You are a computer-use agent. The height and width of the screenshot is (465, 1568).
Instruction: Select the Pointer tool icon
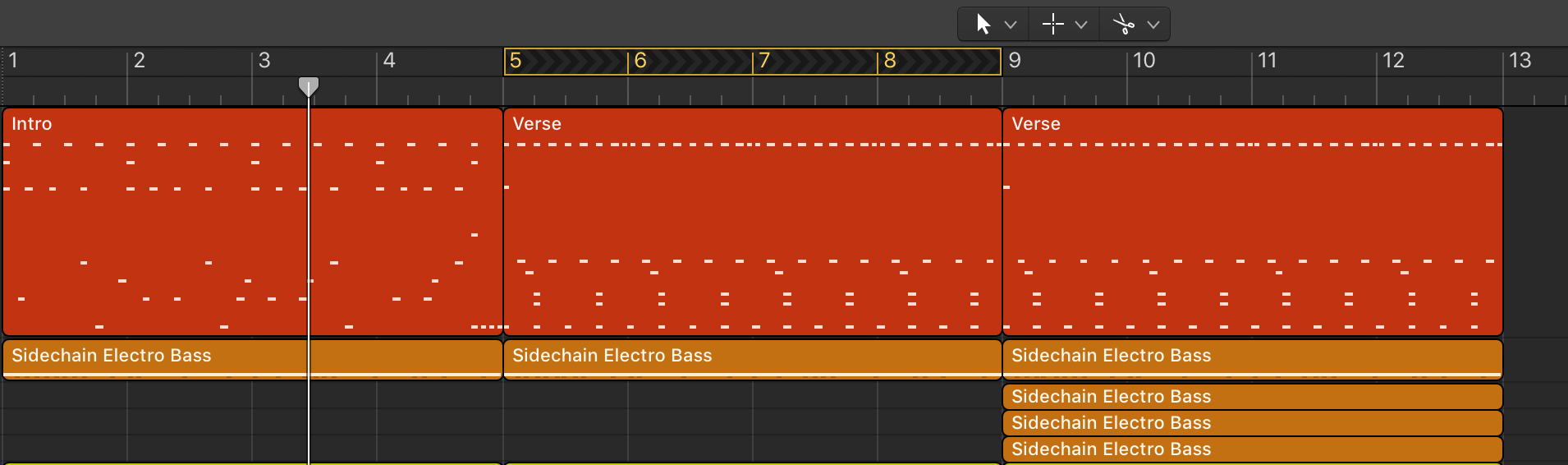tap(983, 25)
